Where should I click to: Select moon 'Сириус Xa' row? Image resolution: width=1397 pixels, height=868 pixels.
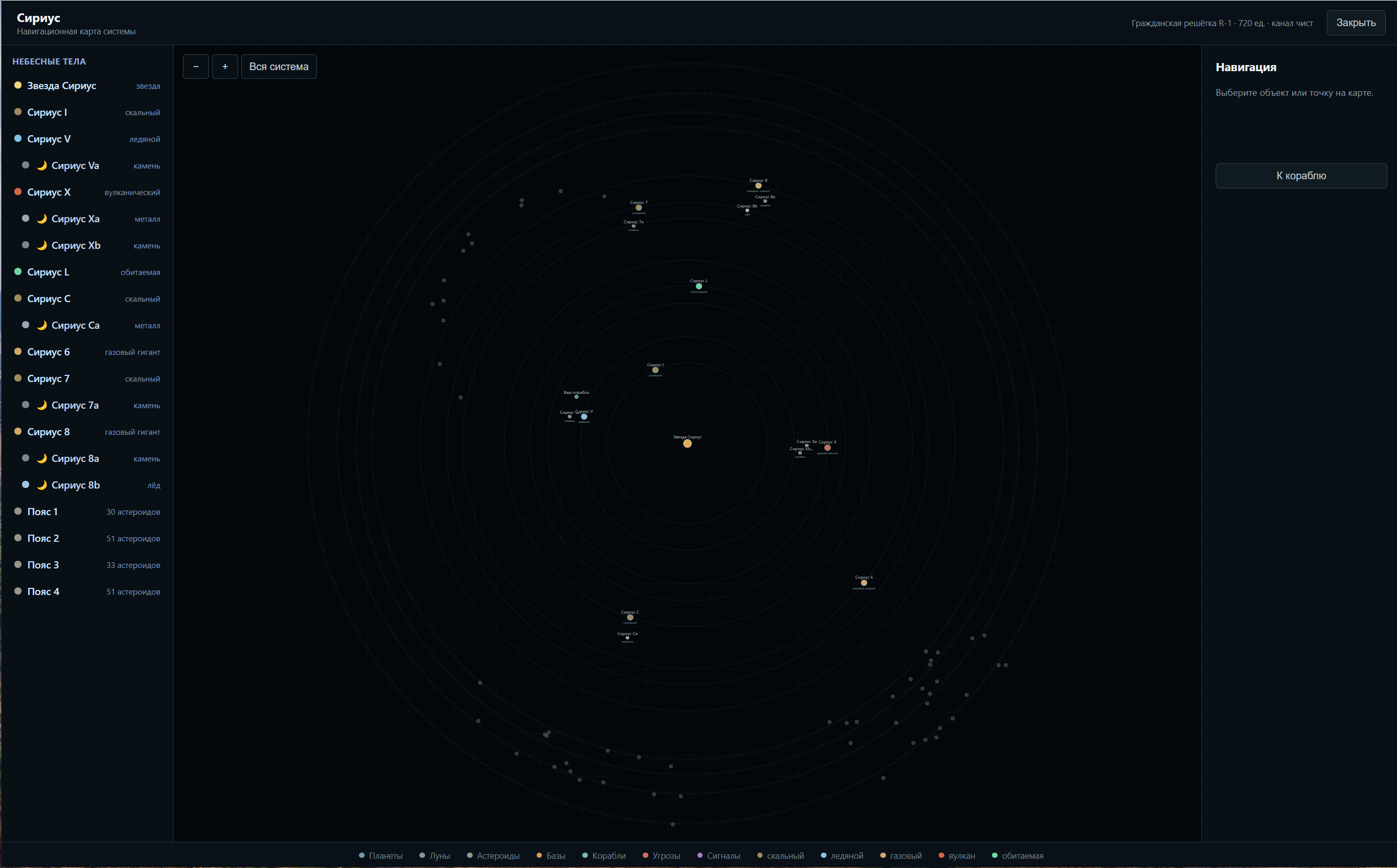87,219
